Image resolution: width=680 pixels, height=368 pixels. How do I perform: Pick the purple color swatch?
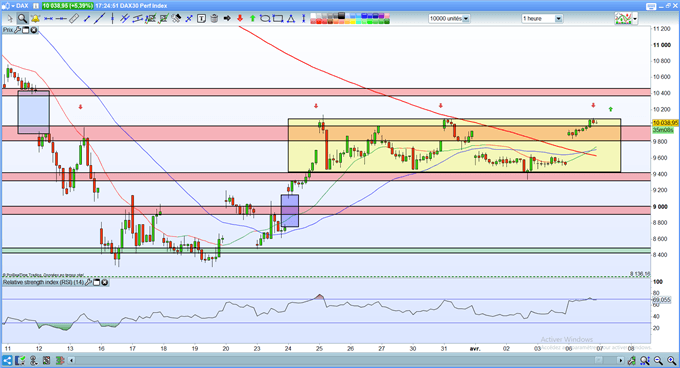click(382, 16)
